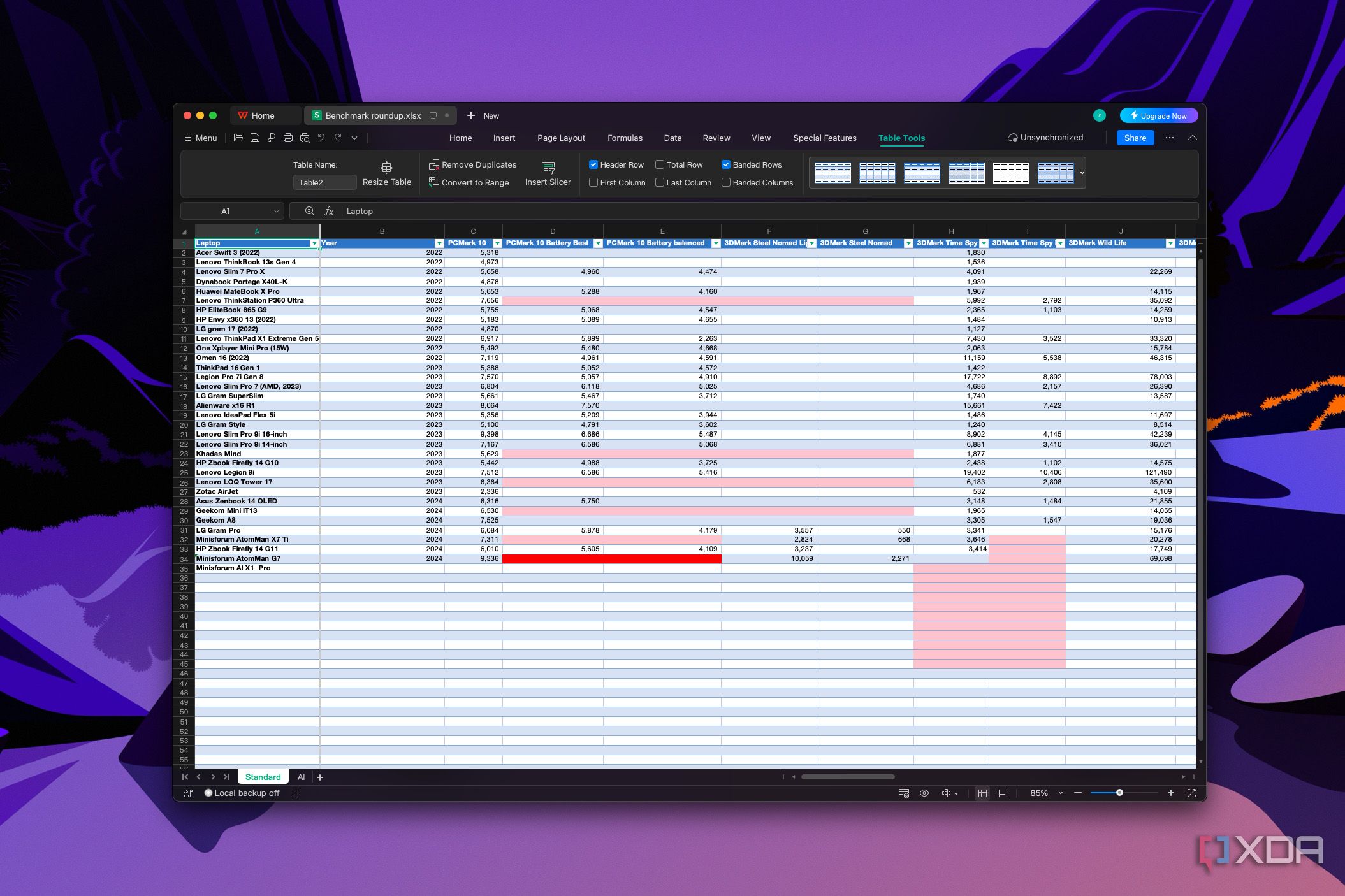This screenshot has height=896, width=1345.
Task: Click the Open folder icon in toolbar
Action: click(238, 138)
